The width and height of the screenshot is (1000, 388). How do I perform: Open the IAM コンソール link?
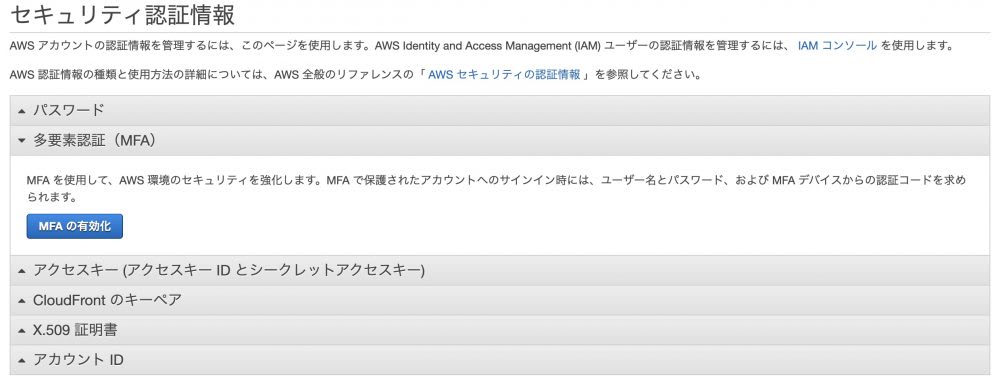(x=837, y=46)
